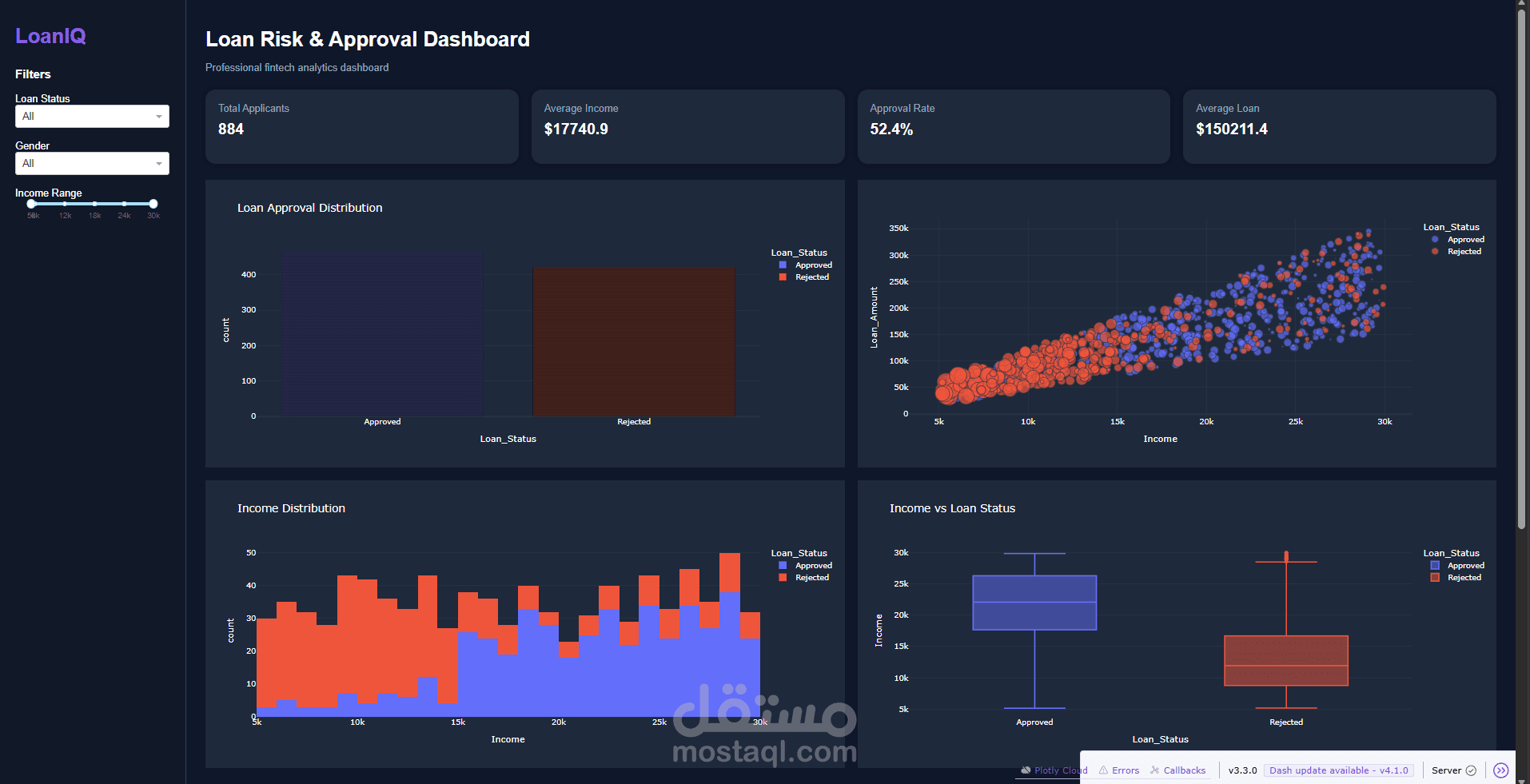The height and width of the screenshot is (784, 1530).
Task: Open the Callbacks graph tool
Action: 1177,770
